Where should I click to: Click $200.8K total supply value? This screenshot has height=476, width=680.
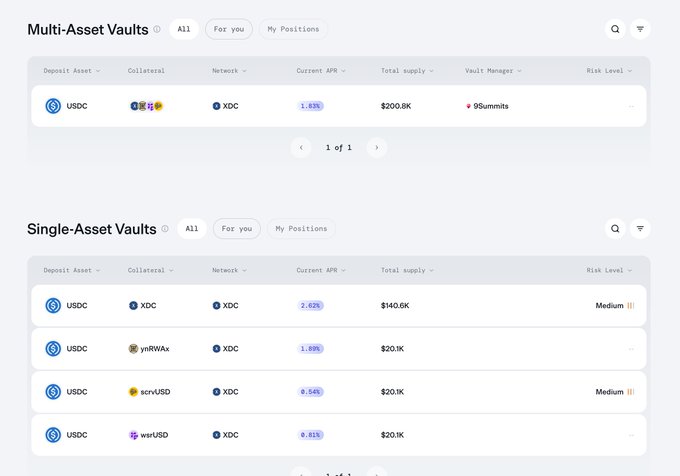tap(396, 106)
